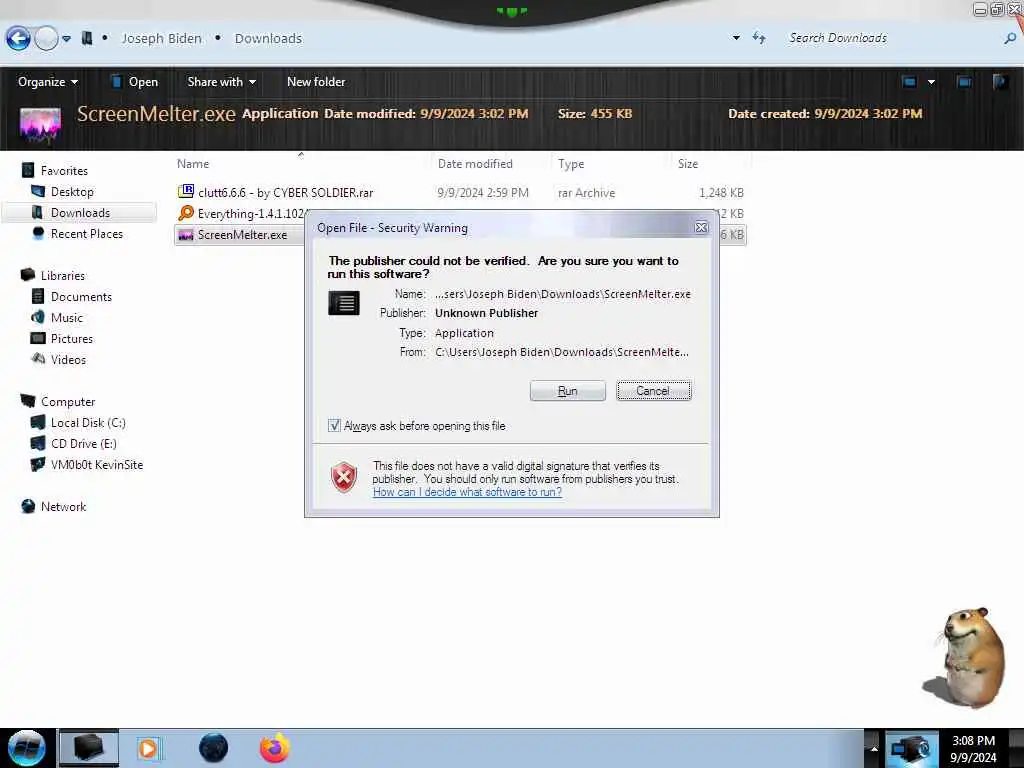Sort by Size column header
Viewport: 1024px width, 768px height.
click(x=688, y=164)
